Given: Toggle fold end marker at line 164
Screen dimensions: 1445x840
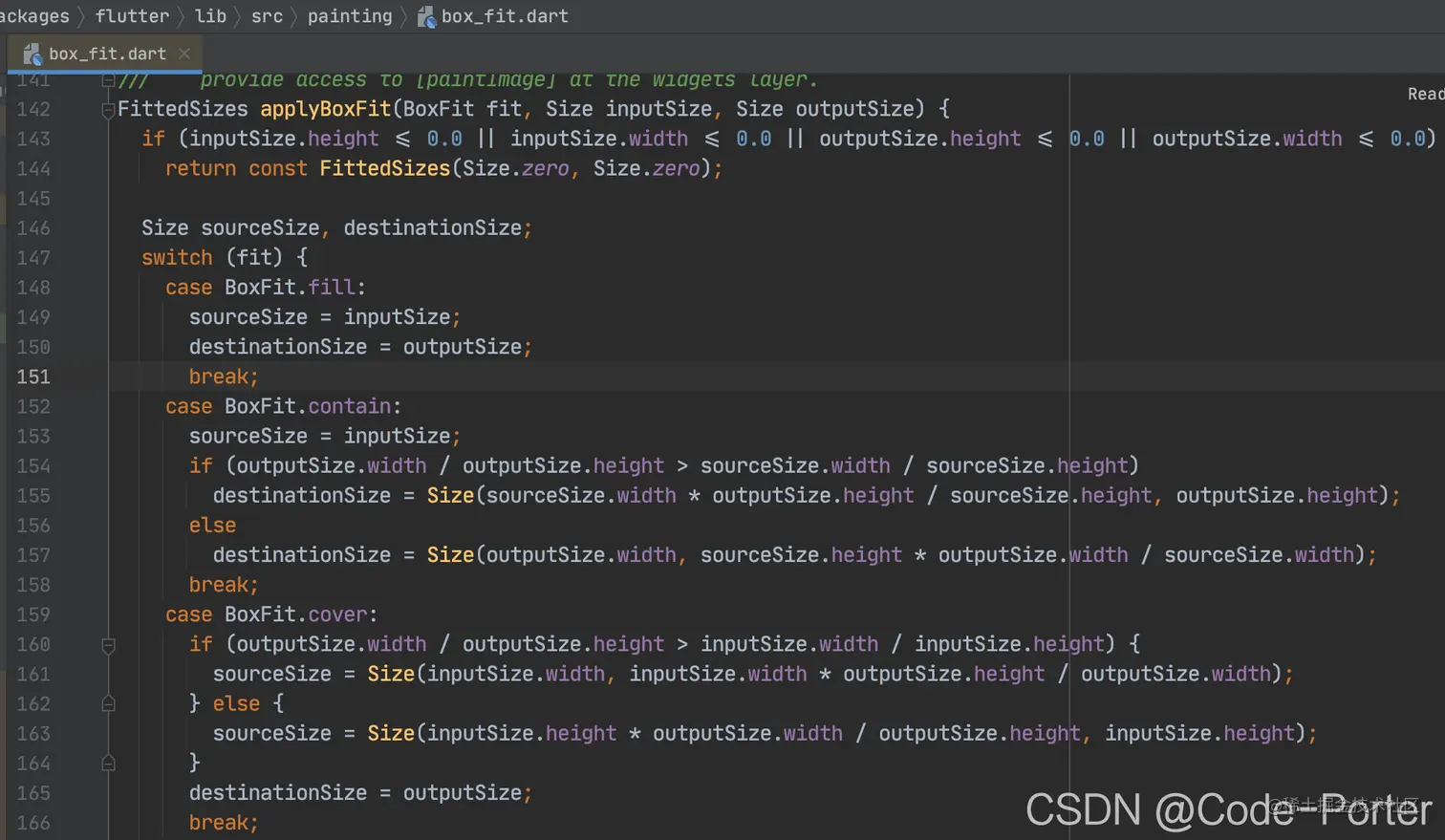Looking at the screenshot, I should 108,764.
